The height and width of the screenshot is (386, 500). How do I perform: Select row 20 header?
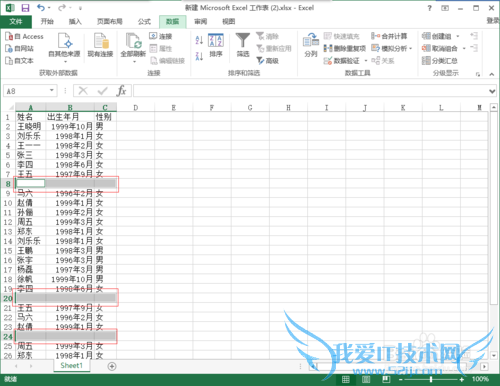(x=8, y=298)
